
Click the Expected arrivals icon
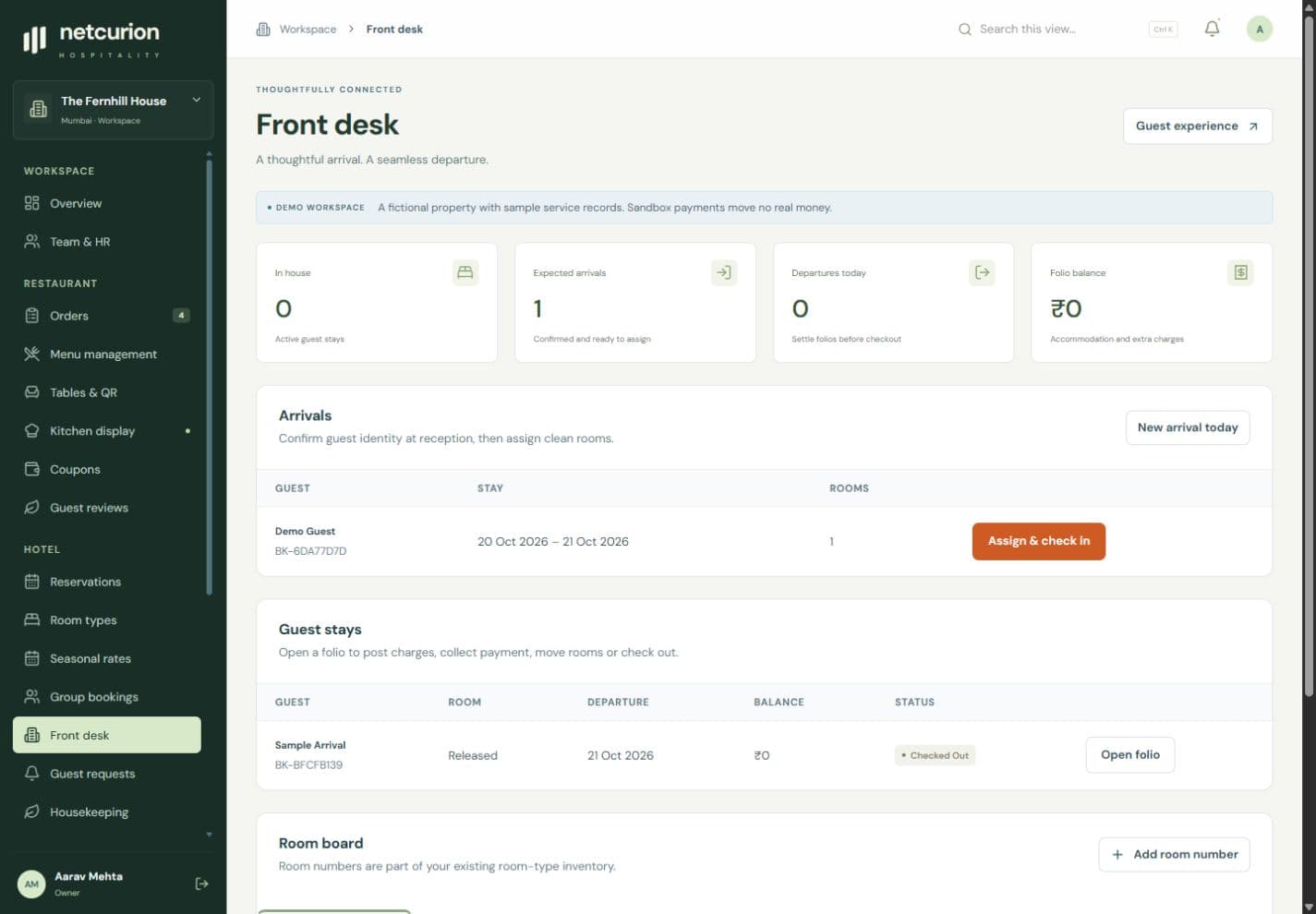point(724,272)
